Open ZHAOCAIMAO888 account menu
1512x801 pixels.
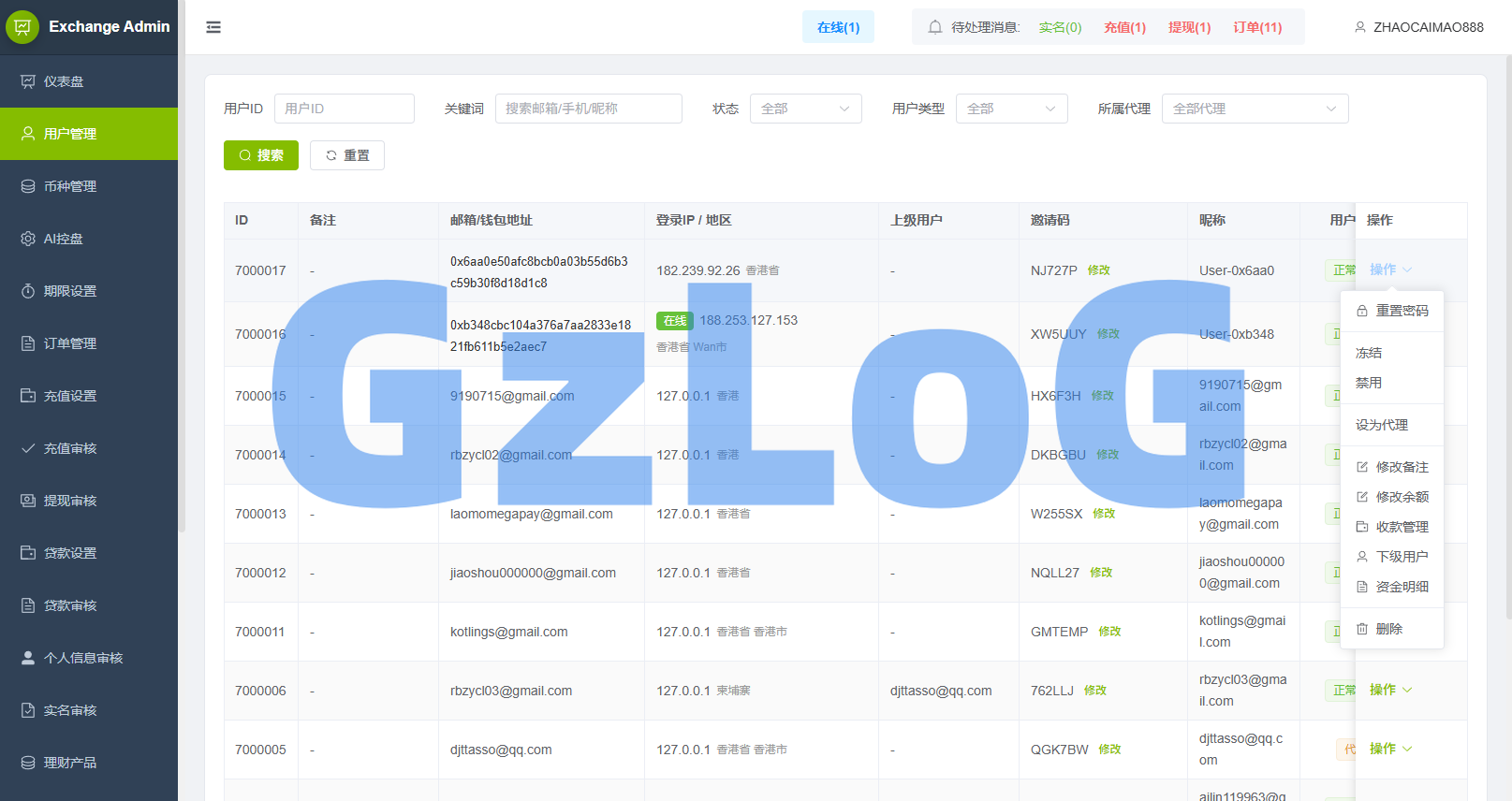(1418, 27)
